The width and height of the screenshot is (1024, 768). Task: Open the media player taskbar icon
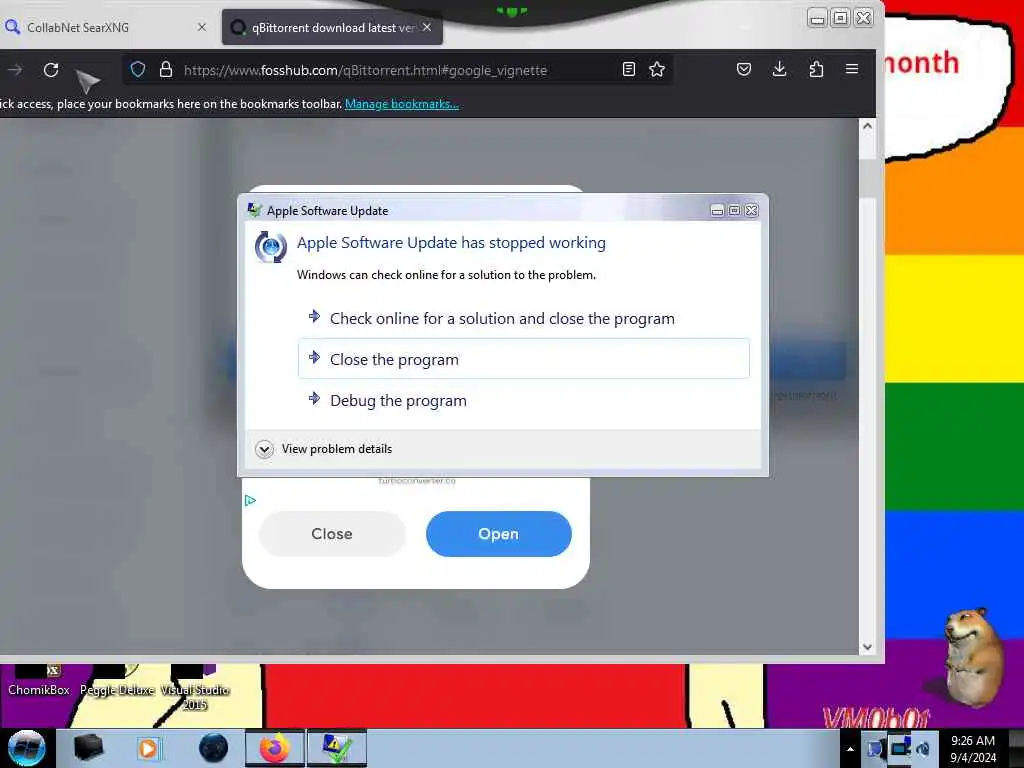click(x=148, y=748)
